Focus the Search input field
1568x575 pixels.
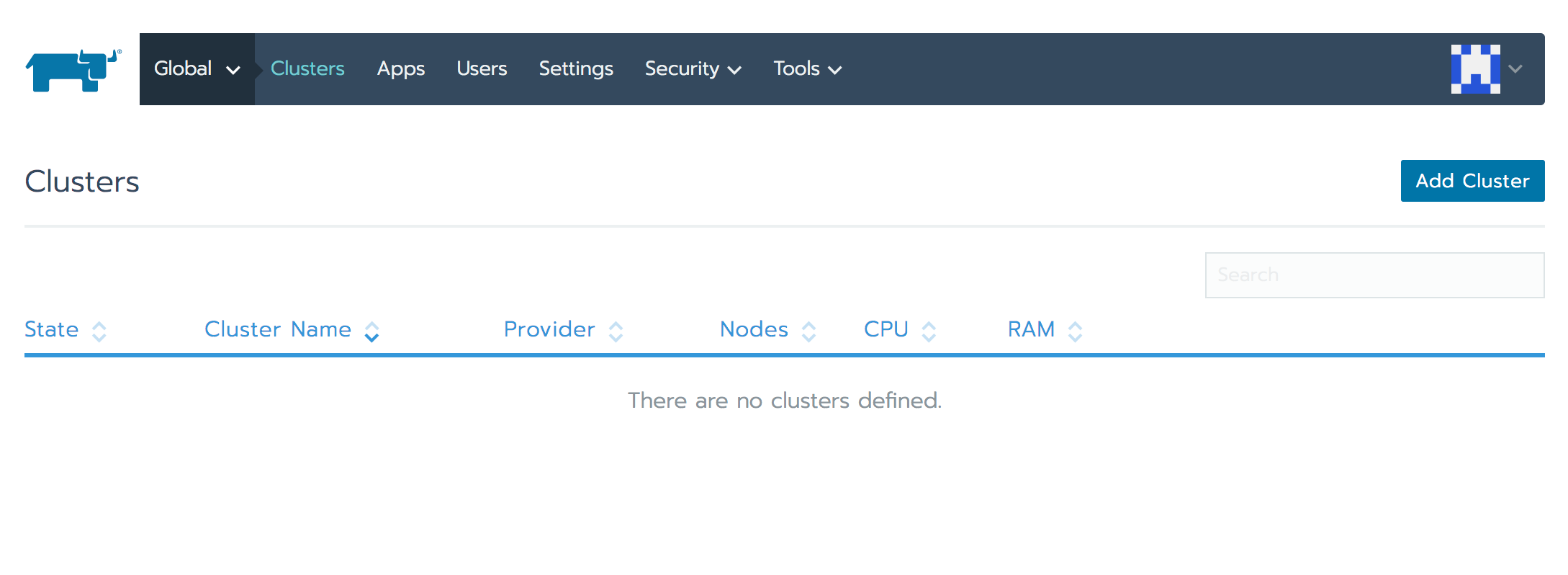pyautogui.click(x=1374, y=275)
